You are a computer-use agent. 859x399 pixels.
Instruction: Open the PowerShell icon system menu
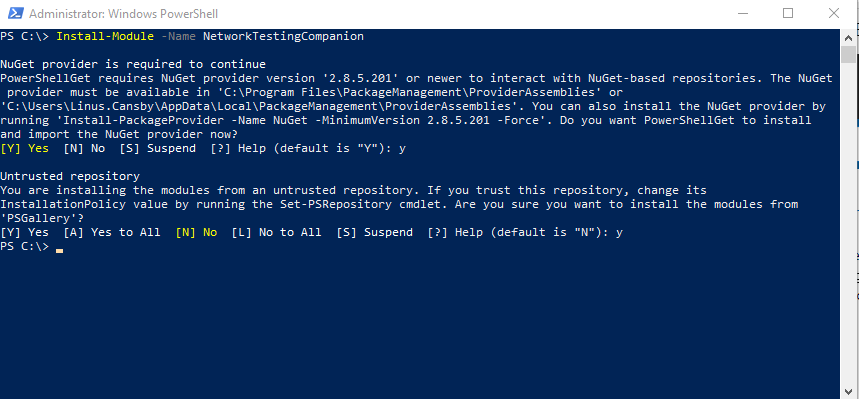pos(13,14)
